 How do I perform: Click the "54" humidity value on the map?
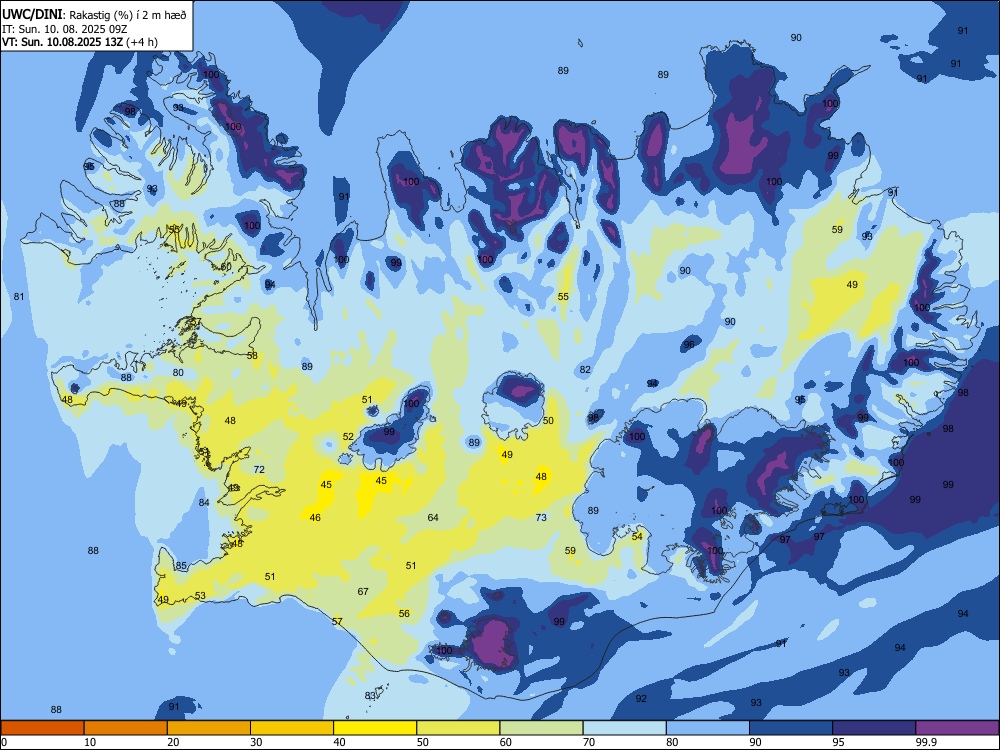(637, 536)
